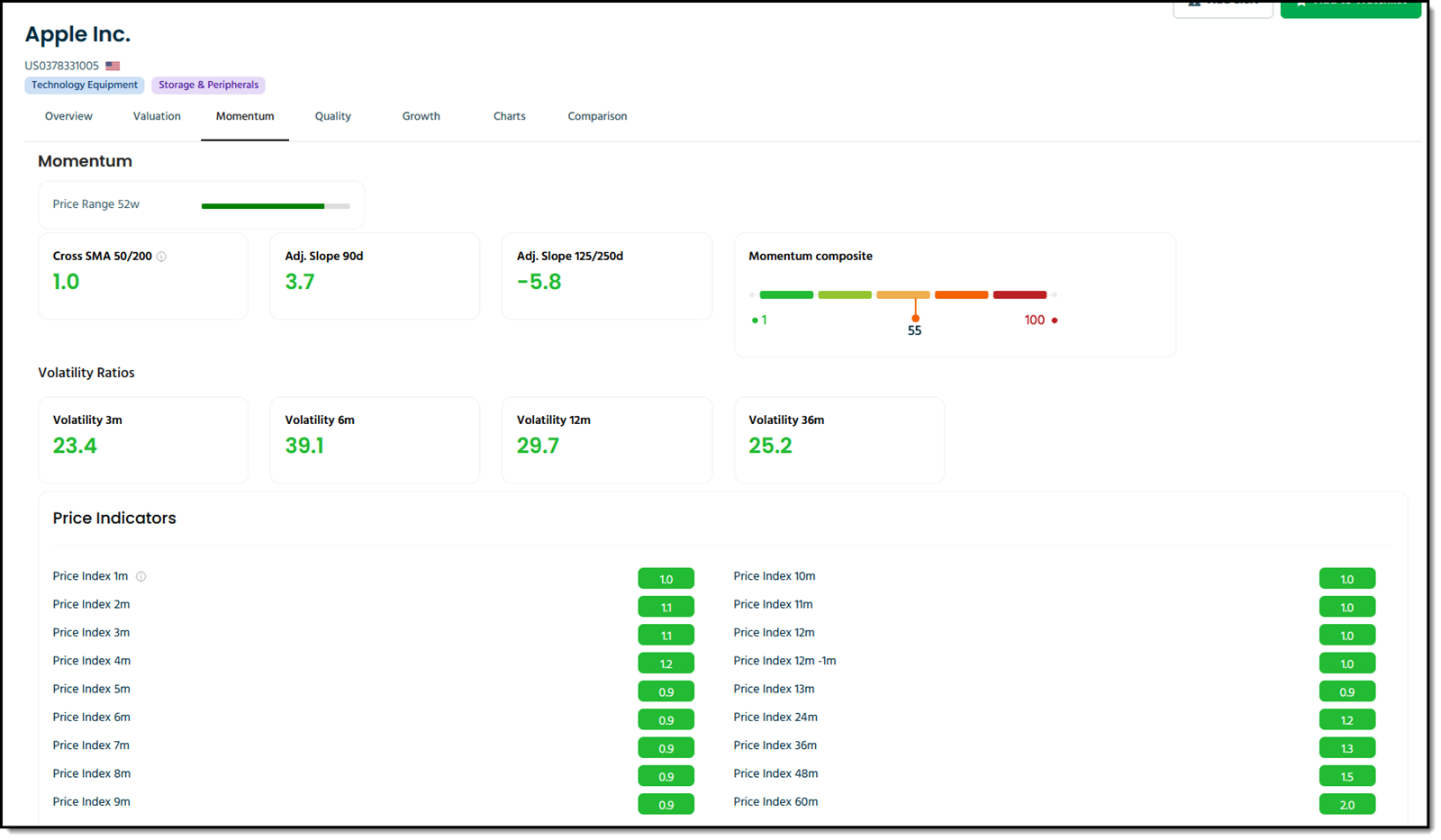
Task: Click the Price Indicators heading
Action: click(x=114, y=519)
